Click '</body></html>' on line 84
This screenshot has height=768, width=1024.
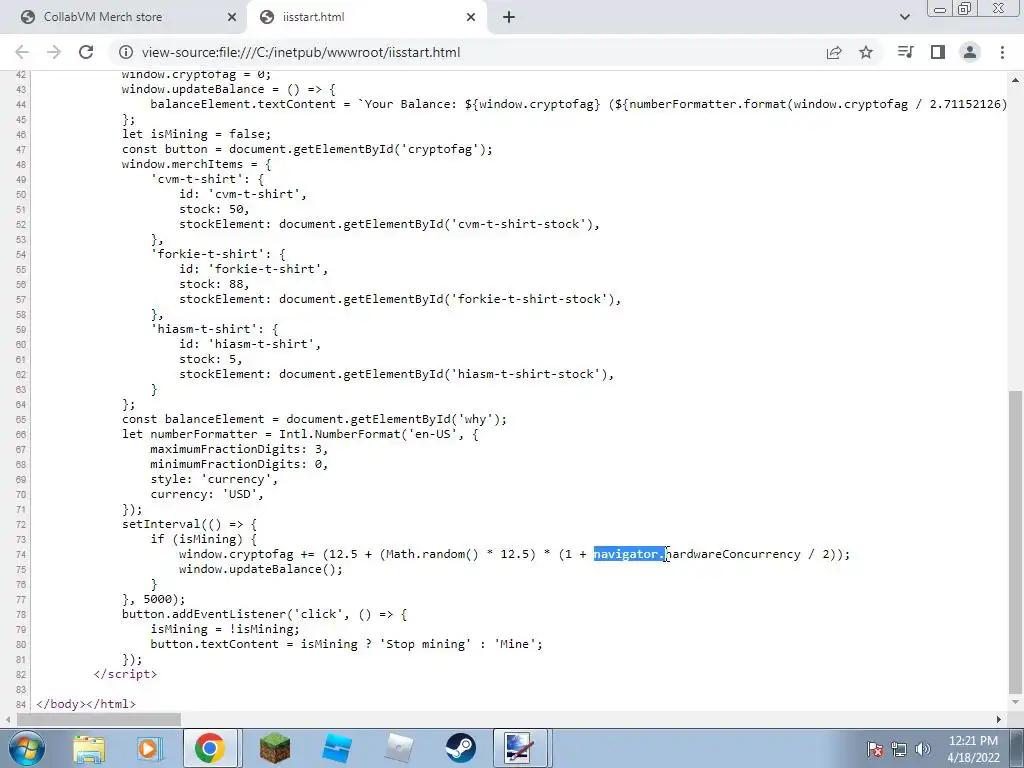pos(86,704)
